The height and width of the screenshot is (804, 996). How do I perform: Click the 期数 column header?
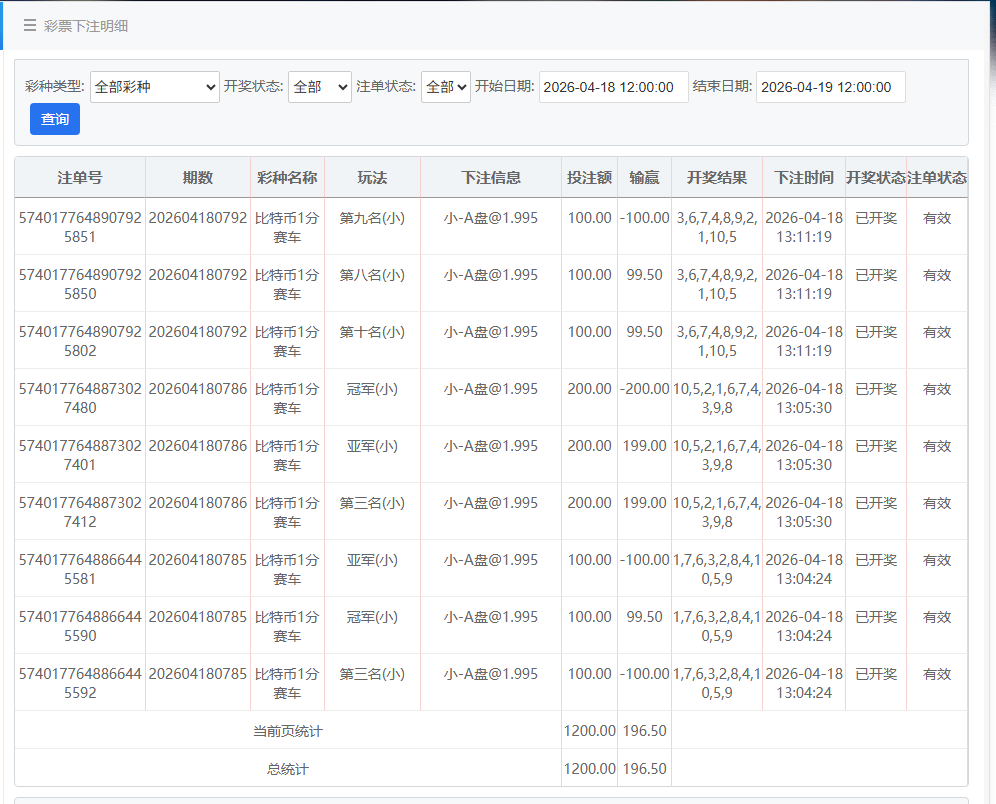(x=198, y=178)
